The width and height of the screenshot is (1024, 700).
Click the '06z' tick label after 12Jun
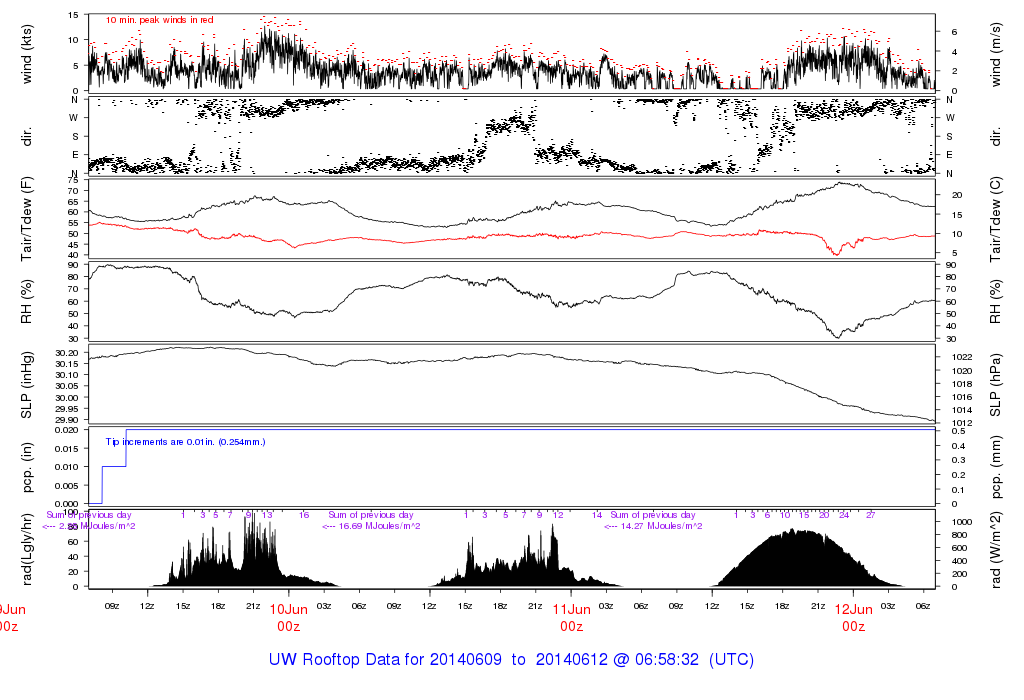tap(923, 606)
